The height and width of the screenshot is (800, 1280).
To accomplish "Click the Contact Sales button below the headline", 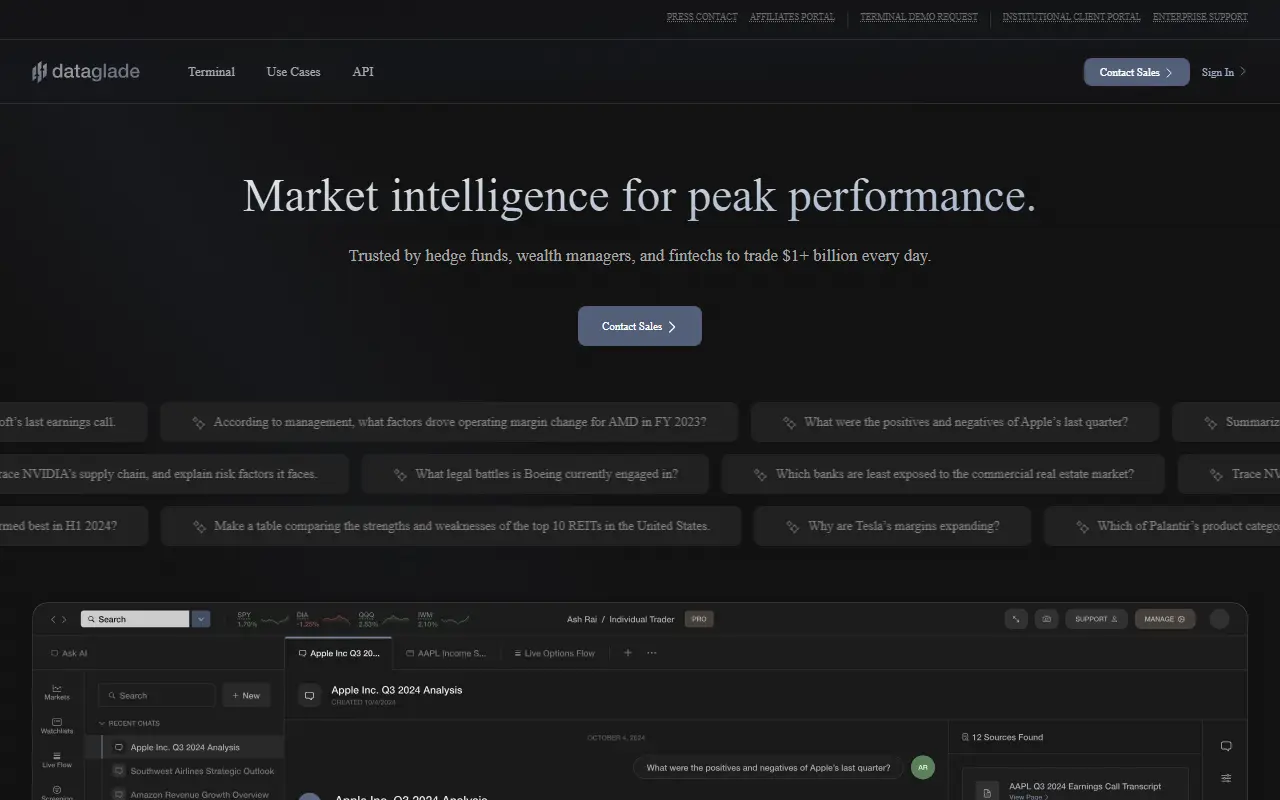I will 640,326.
